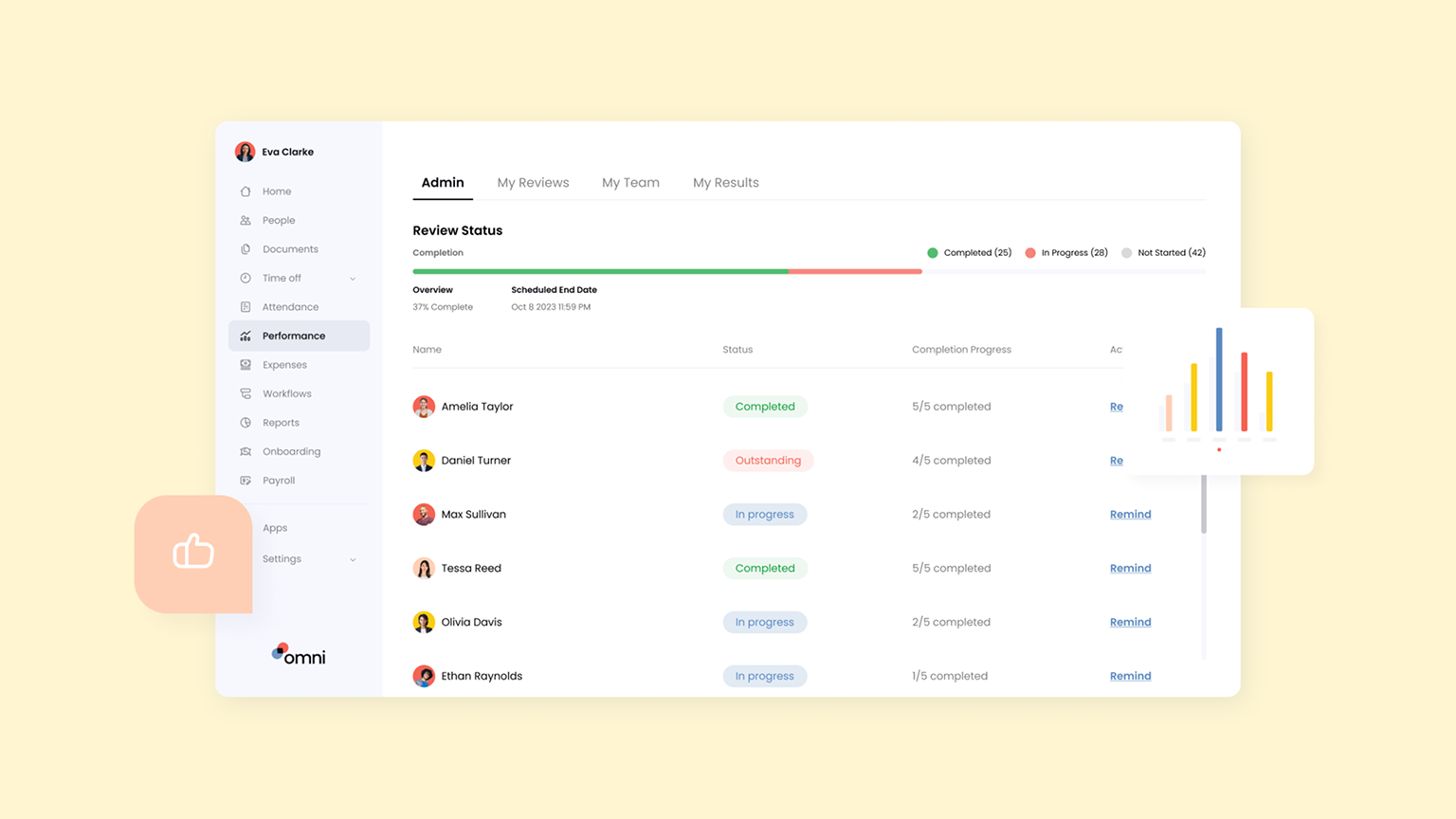Viewport: 1456px width, 819px height.
Task: Click the bar chart thumbnail card
Action: [x=1219, y=391]
